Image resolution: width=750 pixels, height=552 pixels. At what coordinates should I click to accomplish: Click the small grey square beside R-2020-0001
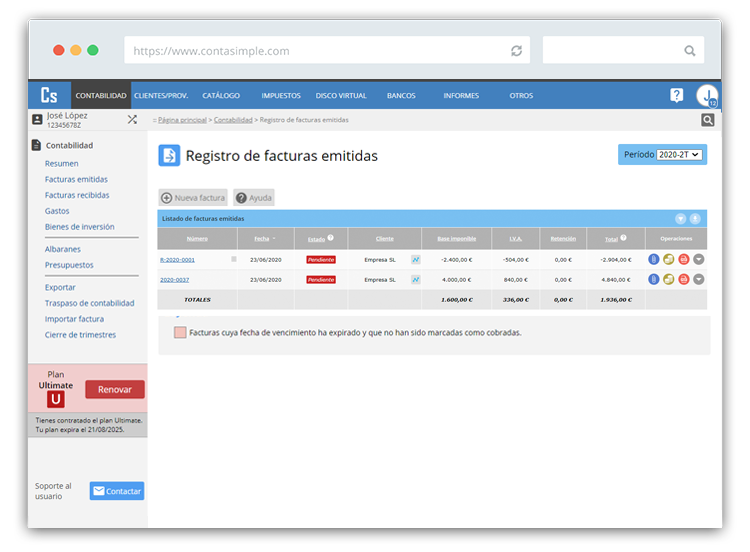pos(234,259)
